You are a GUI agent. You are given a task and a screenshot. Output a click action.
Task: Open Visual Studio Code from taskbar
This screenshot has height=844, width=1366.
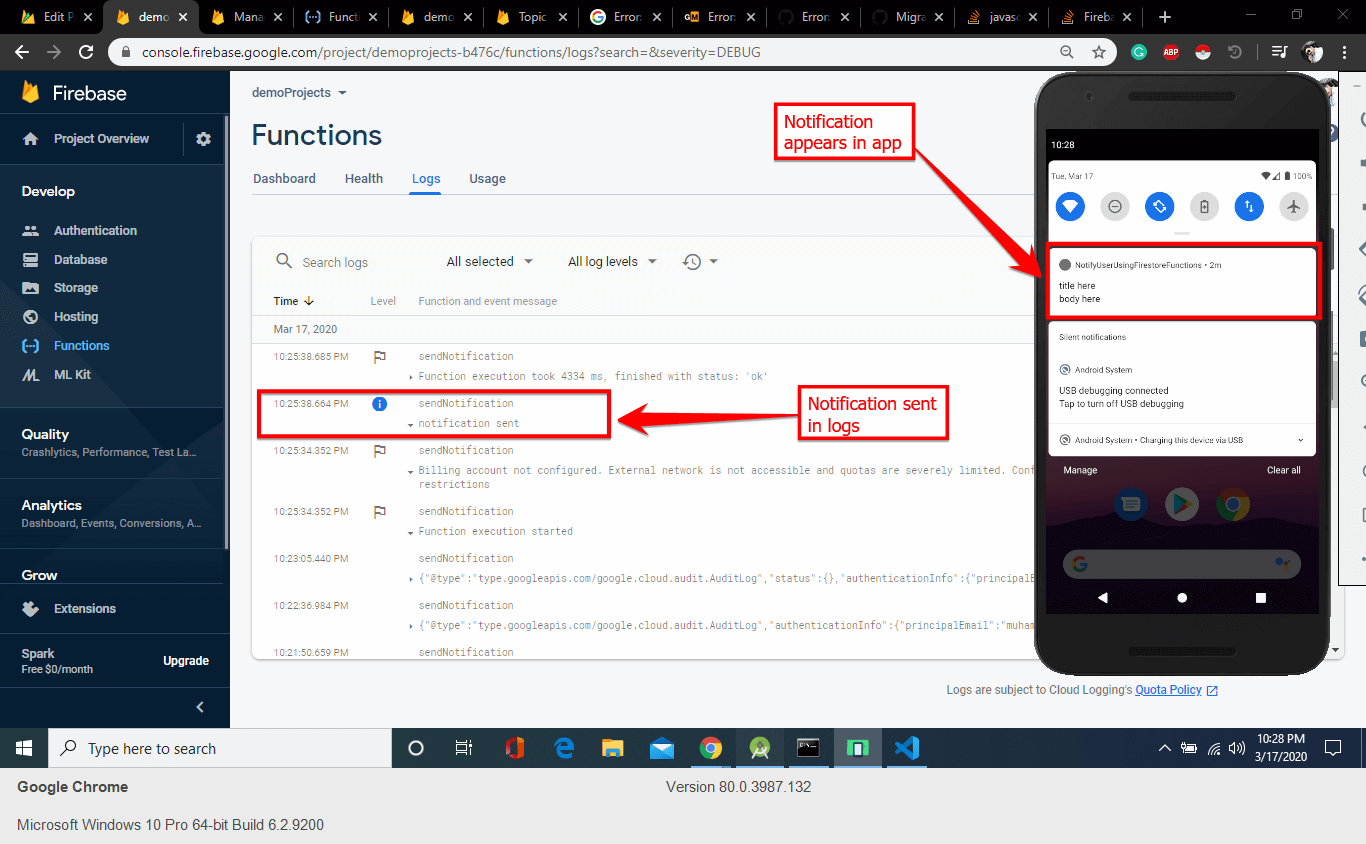tap(907, 748)
